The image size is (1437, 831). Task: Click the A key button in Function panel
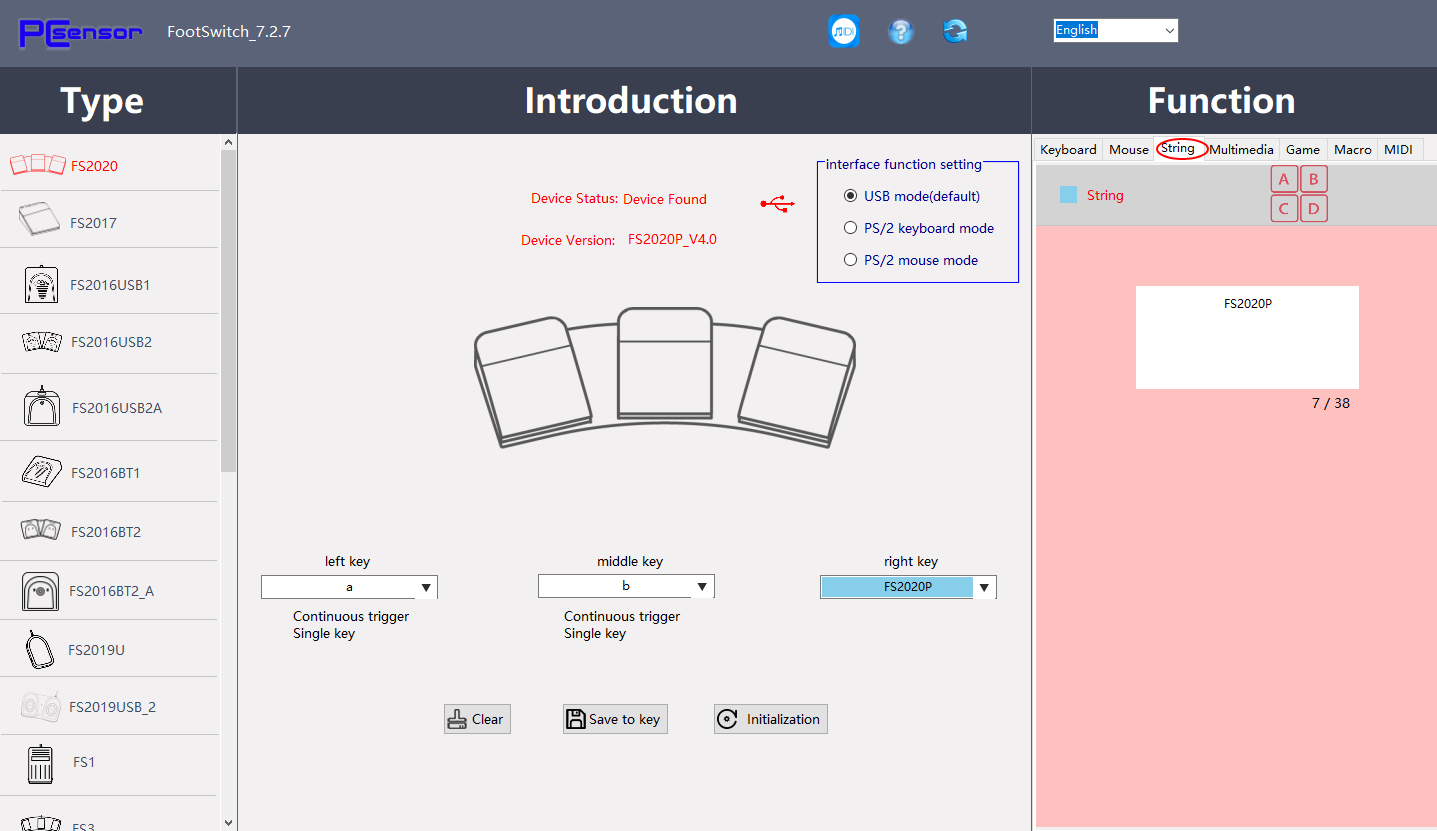coord(1284,180)
